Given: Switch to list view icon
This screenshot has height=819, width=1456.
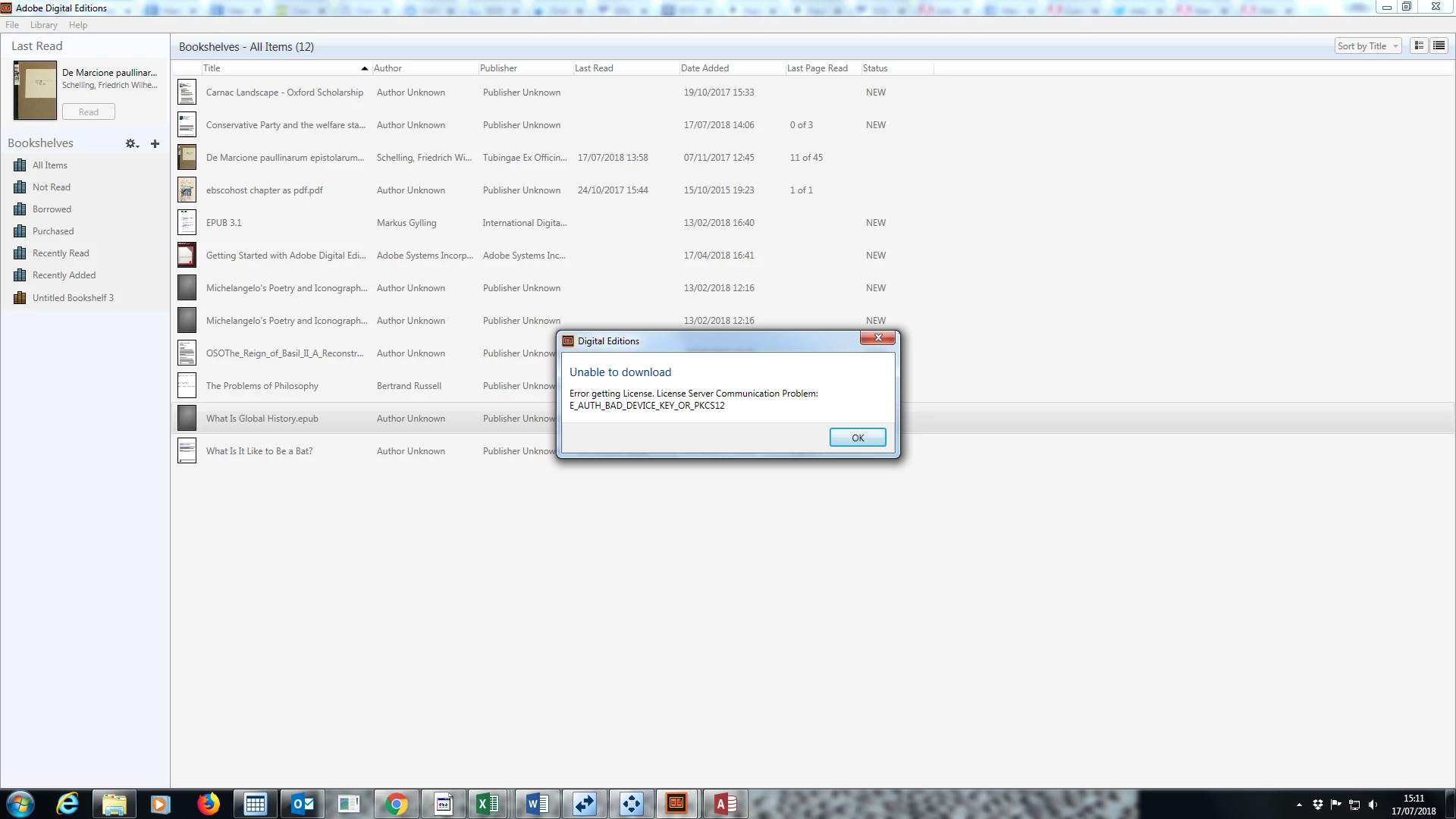Looking at the screenshot, I should [x=1439, y=46].
